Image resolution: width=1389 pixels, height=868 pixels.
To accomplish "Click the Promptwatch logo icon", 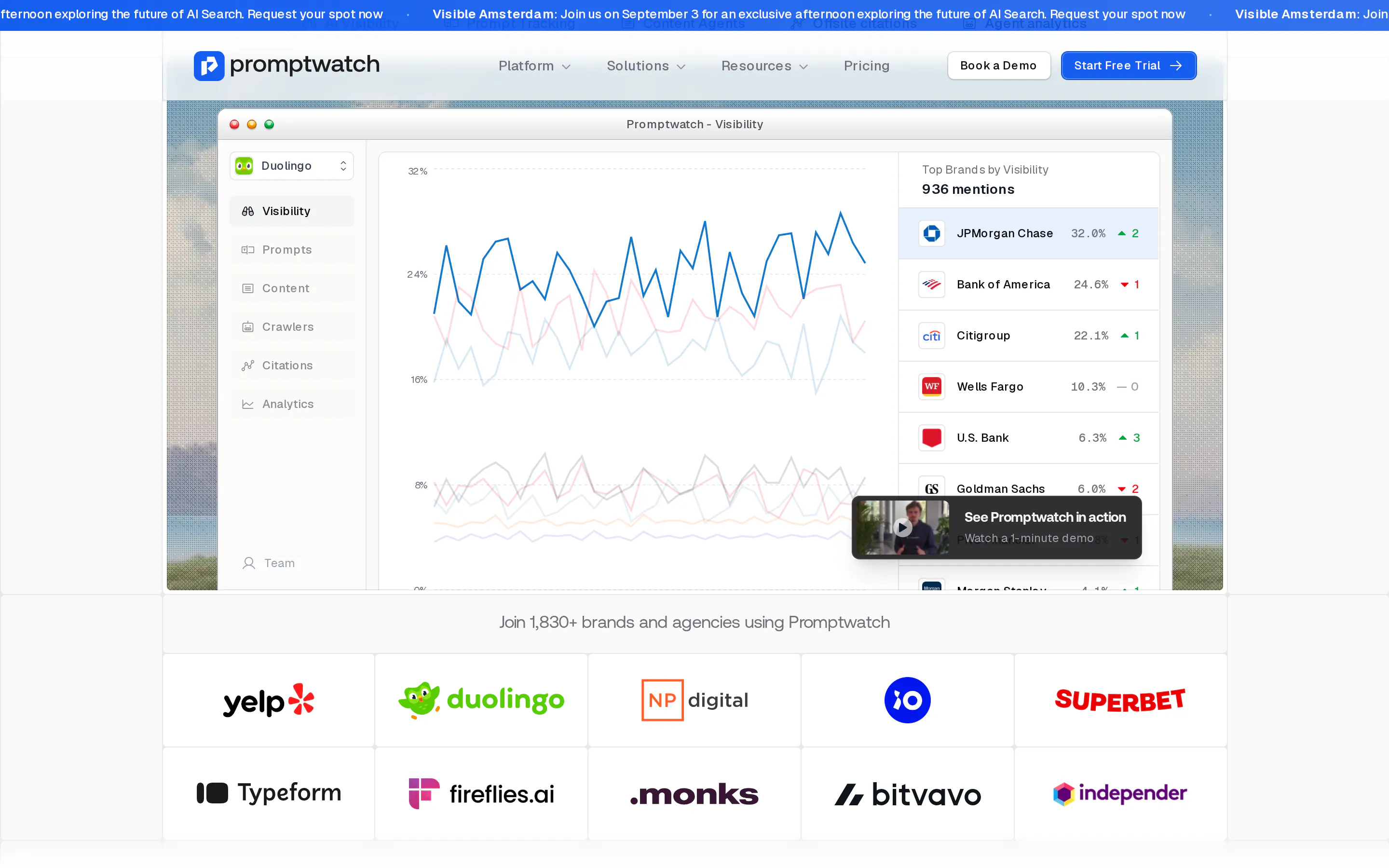I will [209, 66].
